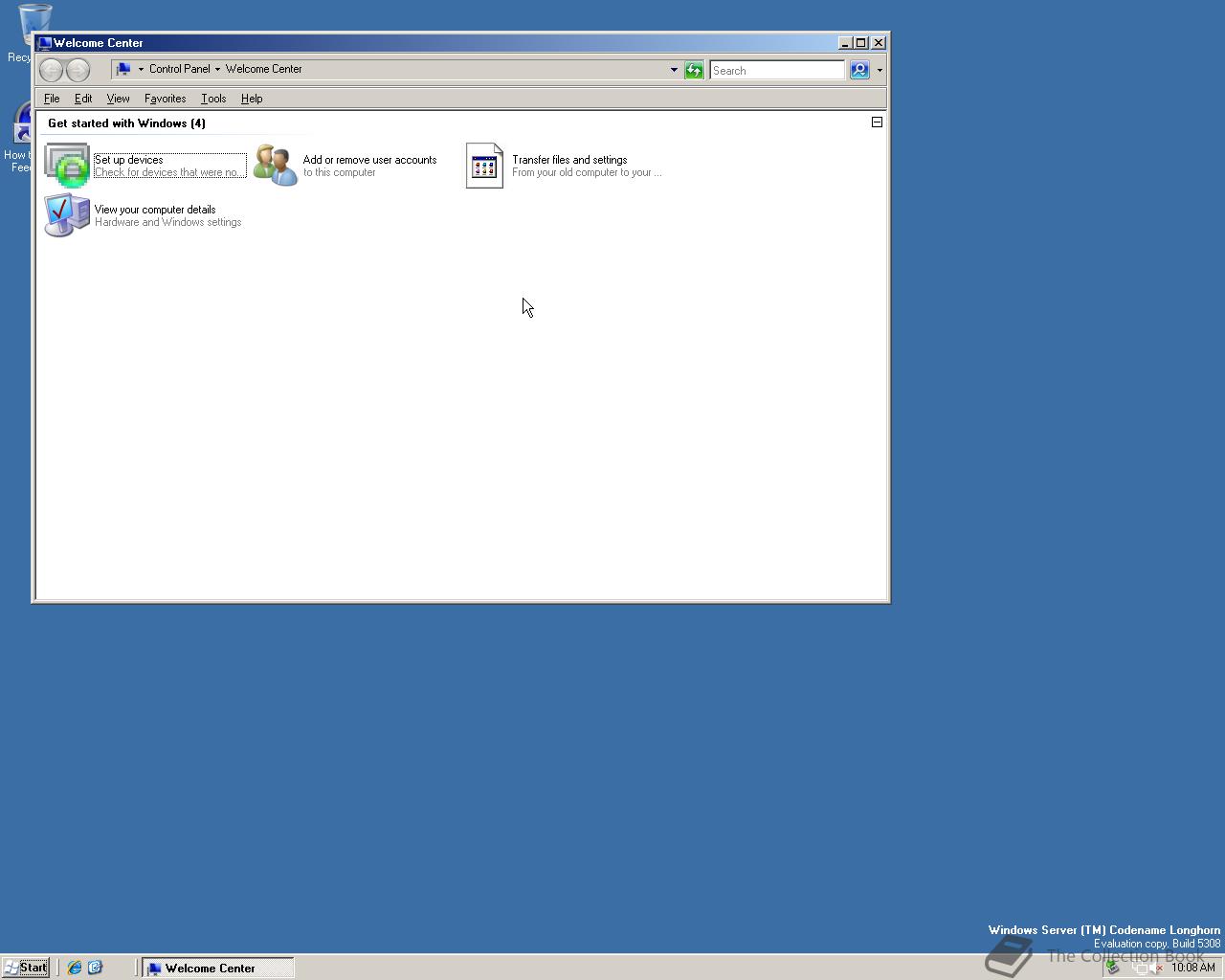Click the search magnifier button
1225x980 pixels.
[859, 70]
